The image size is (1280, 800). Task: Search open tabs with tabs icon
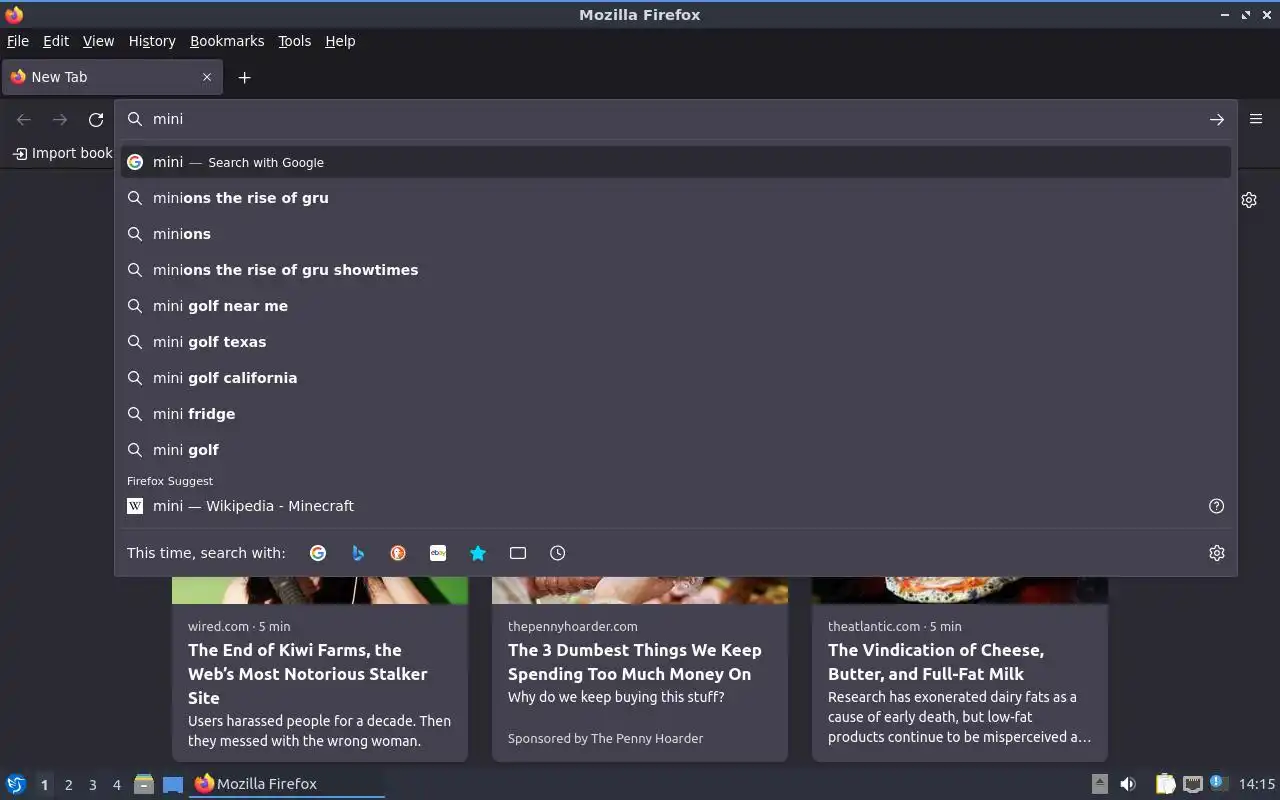point(518,553)
